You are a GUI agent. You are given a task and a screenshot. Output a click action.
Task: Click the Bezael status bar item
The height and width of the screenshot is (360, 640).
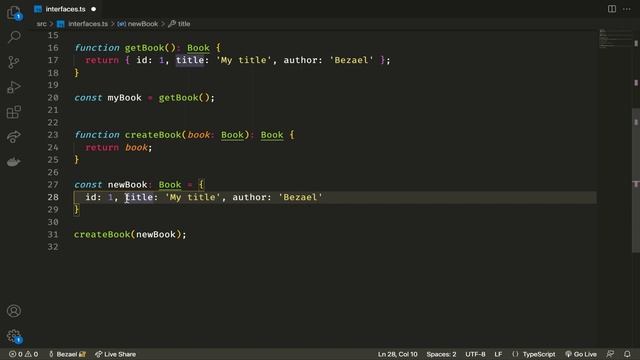[x=67, y=354]
